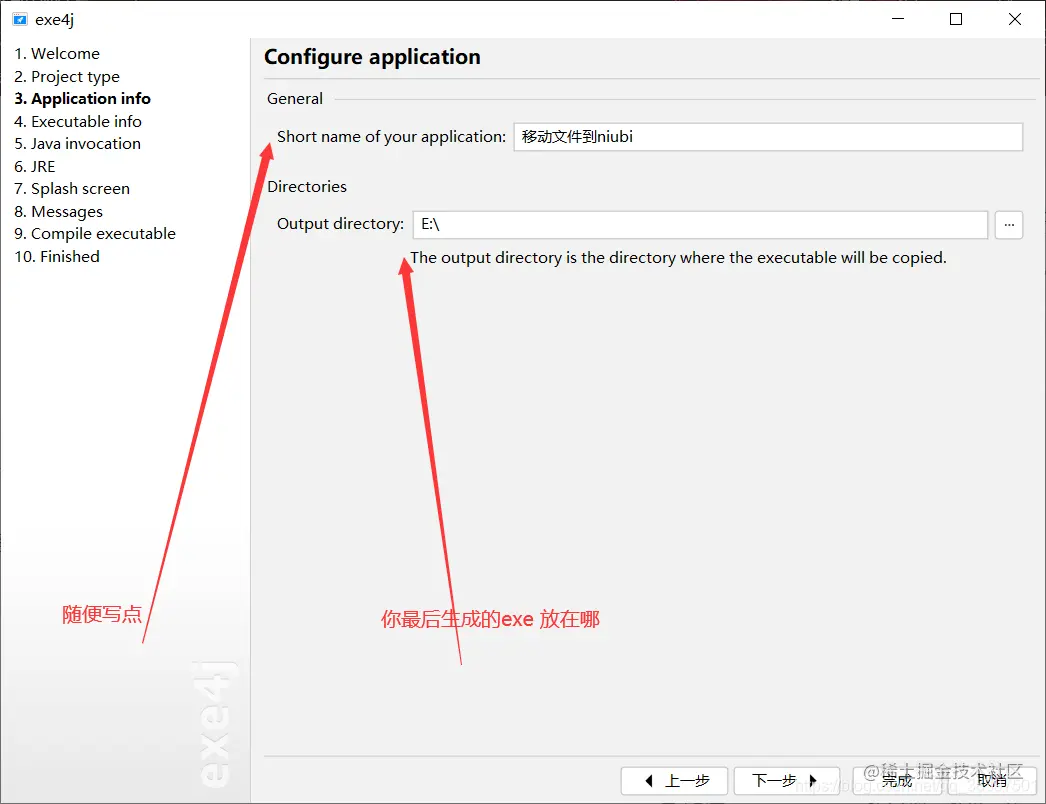This screenshot has width=1046, height=804.
Task: Go to Project type step
Action: click(67, 76)
